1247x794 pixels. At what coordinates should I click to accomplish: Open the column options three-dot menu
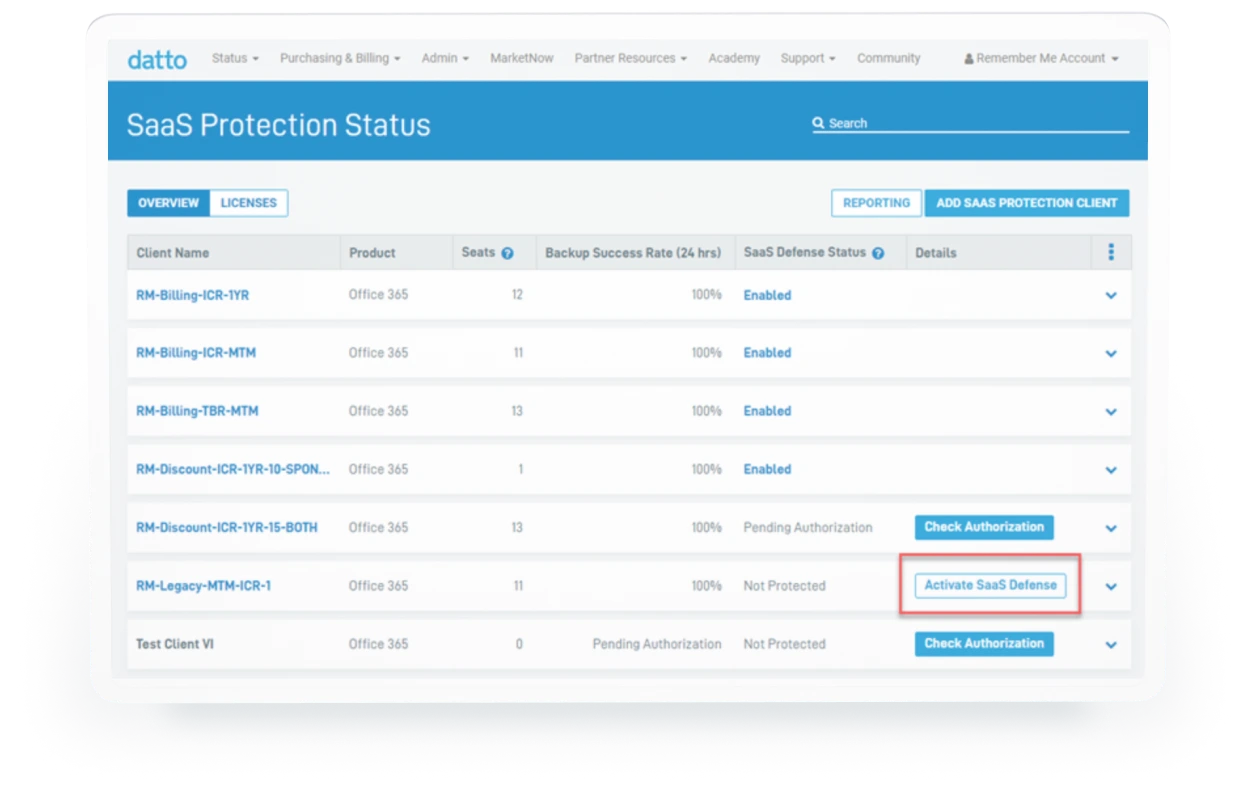pos(1111,252)
